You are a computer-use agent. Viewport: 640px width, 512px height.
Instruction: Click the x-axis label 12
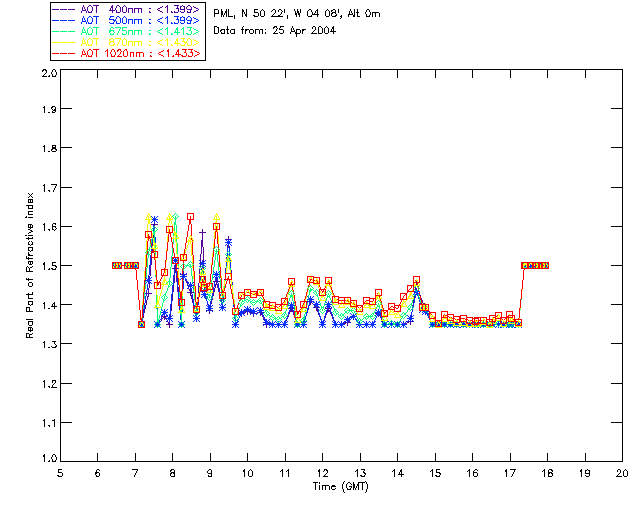pyautogui.click(x=322, y=474)
